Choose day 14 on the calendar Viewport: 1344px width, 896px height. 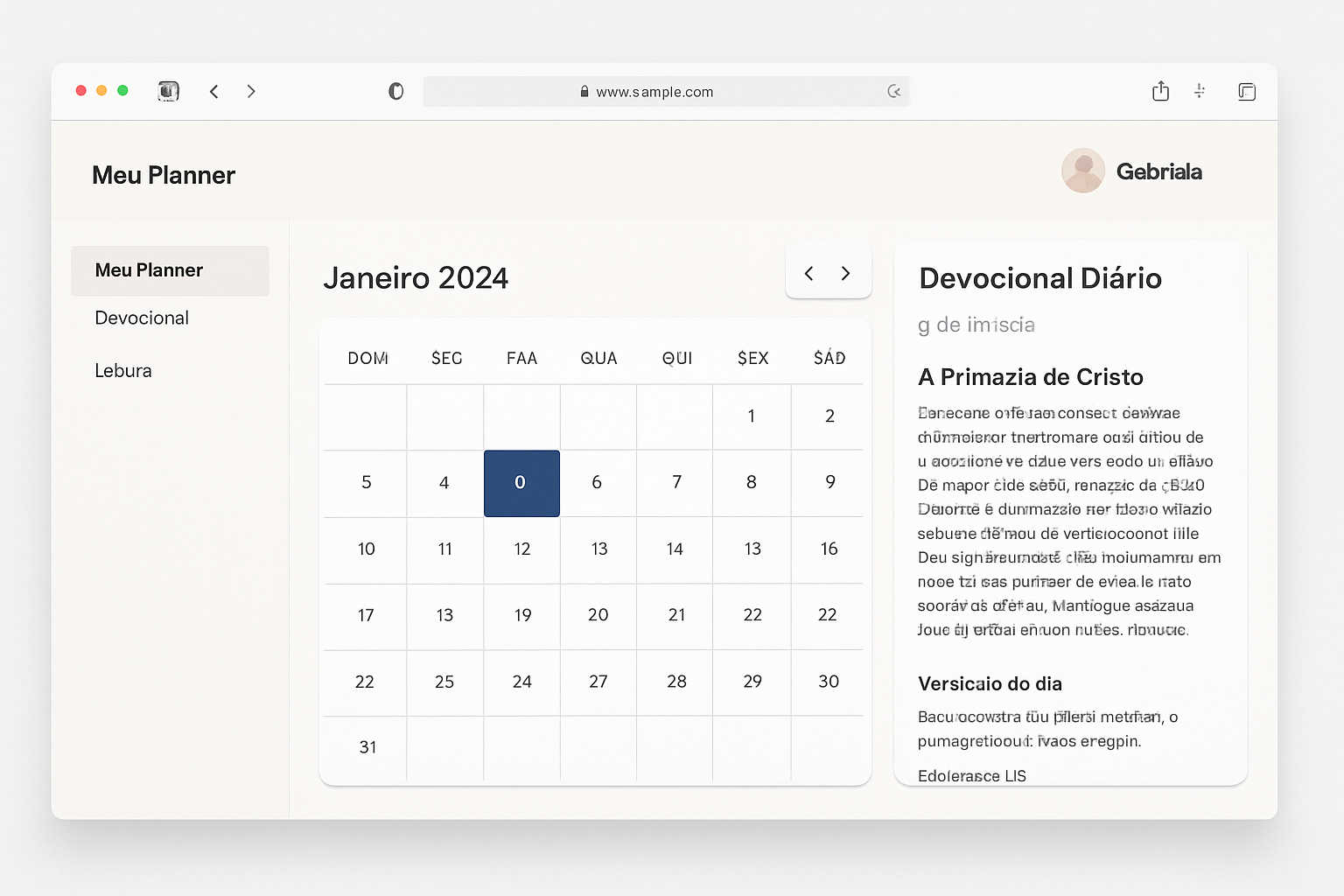point(675,549)
